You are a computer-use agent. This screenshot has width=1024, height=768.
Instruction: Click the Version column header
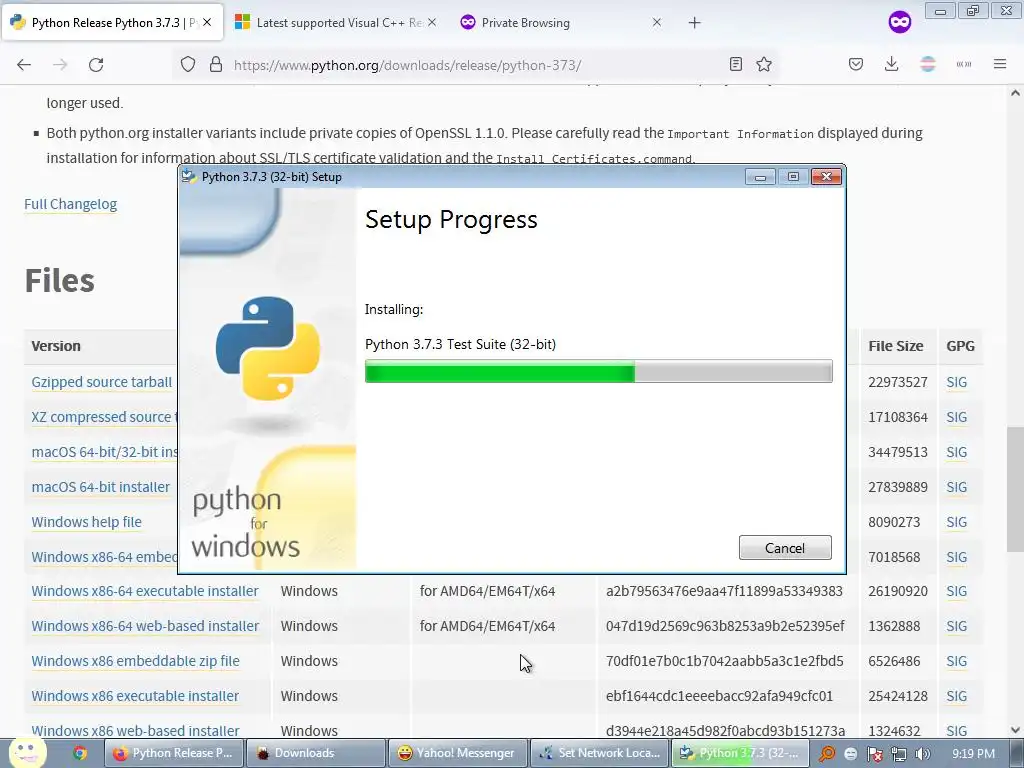[56, 346]
